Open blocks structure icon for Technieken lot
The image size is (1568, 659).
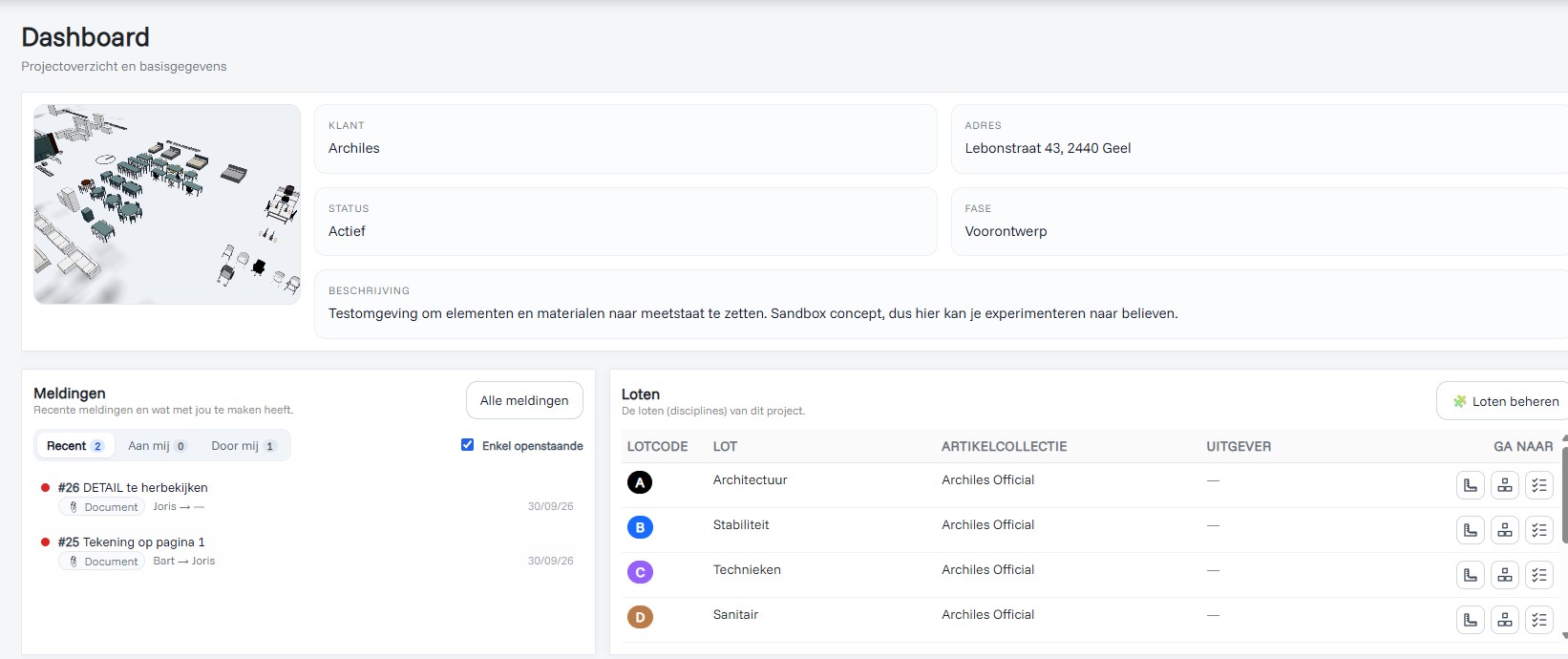(x=1505, y=575)
